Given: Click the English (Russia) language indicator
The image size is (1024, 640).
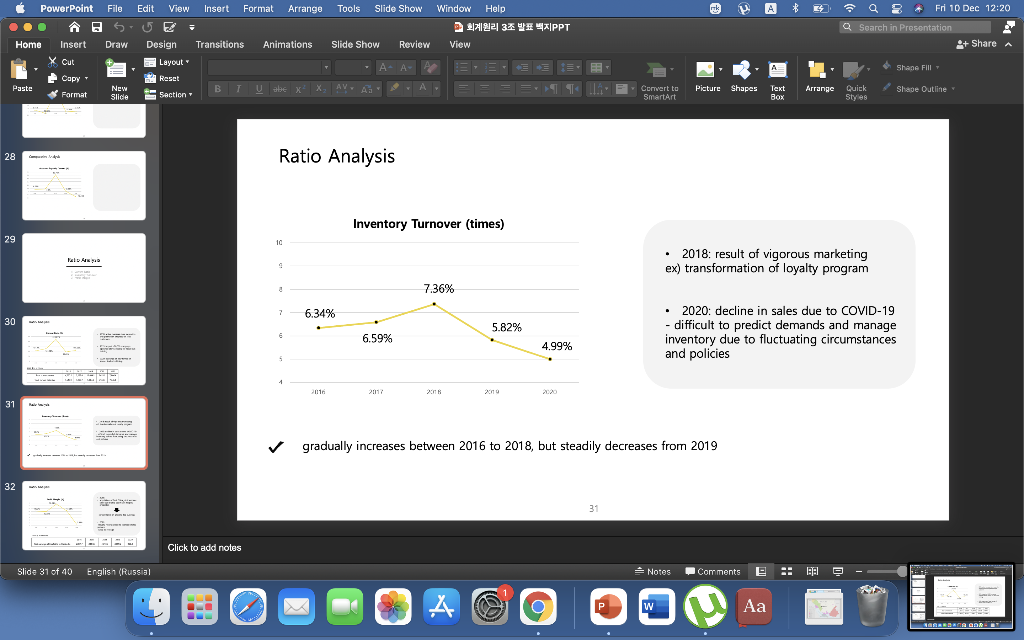Looking at the screenshot, I should (119, 571).
